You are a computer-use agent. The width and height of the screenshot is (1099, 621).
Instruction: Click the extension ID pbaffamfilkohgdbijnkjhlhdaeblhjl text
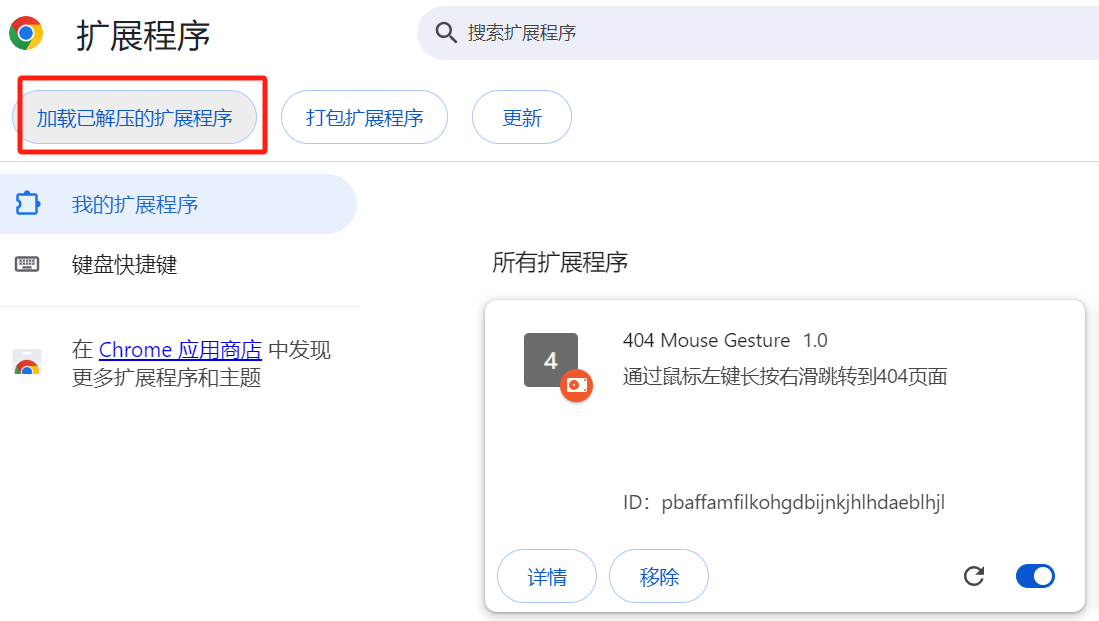(x=803, y=502)
